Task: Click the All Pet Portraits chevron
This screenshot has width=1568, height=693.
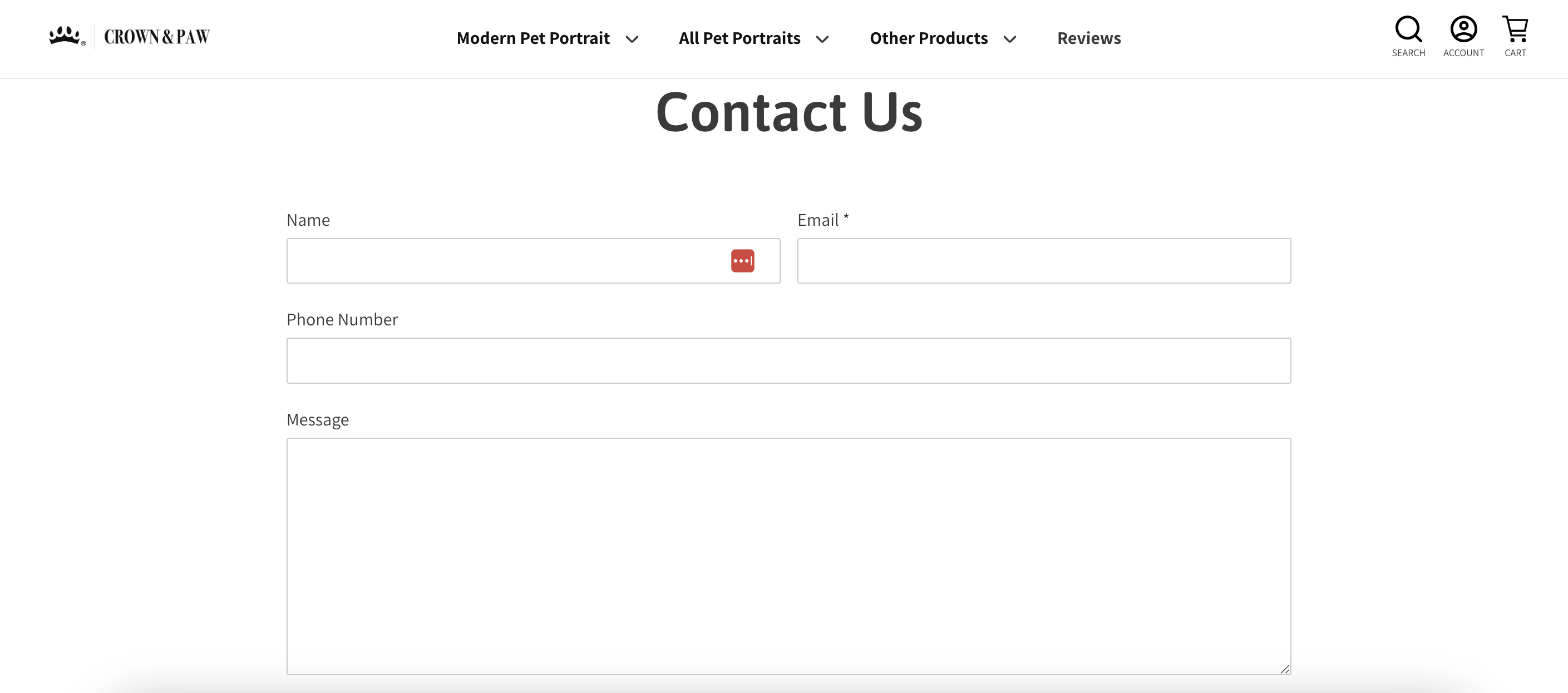Action: (x=823, y=37)
